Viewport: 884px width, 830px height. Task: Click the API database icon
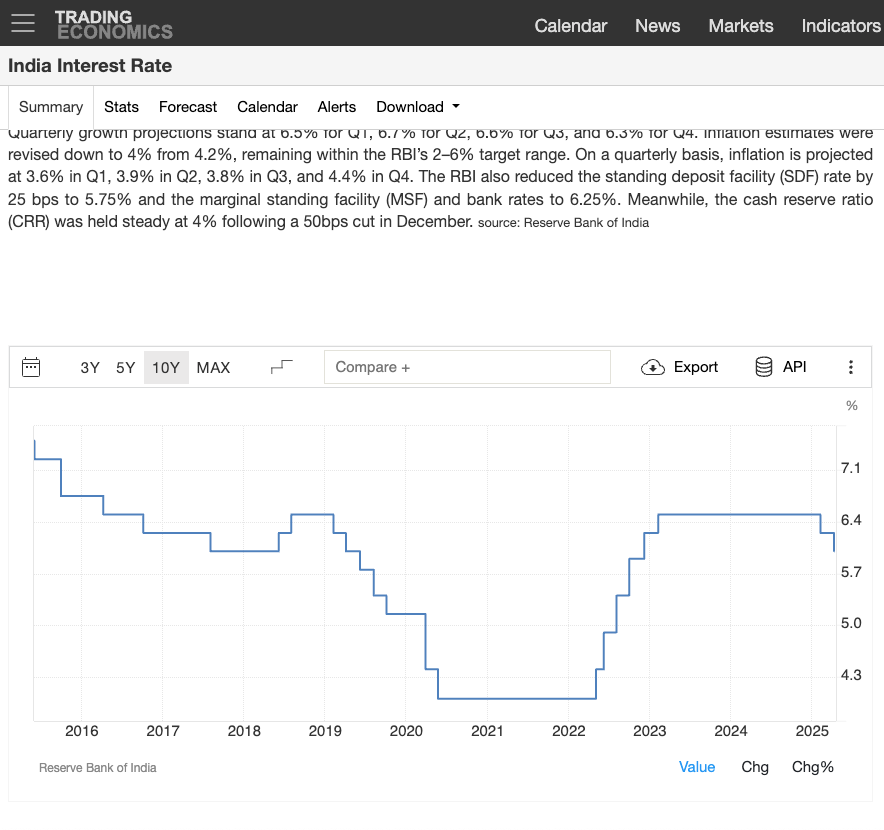764,367
